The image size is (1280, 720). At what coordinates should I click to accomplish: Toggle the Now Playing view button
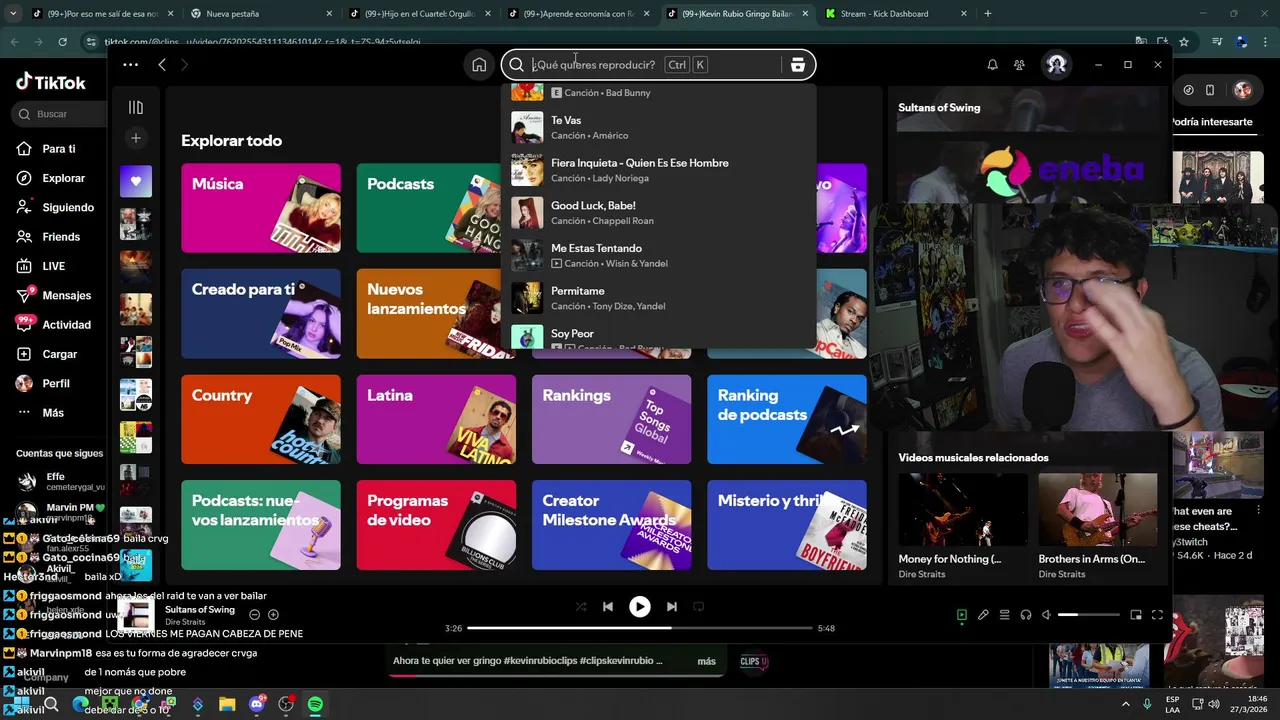[961, 615]
